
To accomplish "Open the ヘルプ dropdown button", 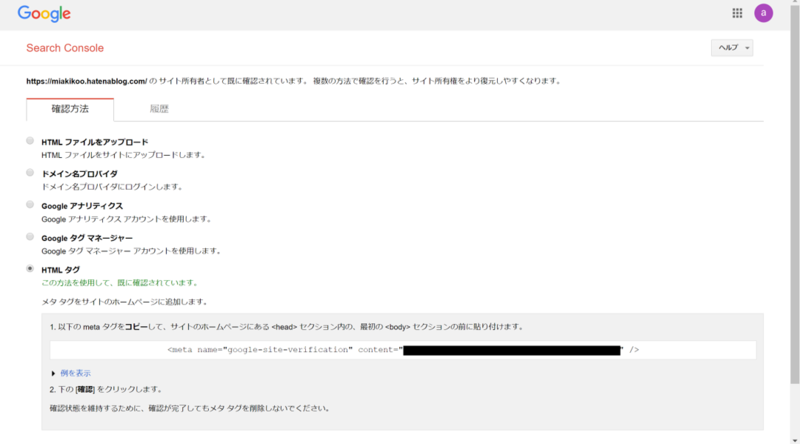I will click(732, 47).
